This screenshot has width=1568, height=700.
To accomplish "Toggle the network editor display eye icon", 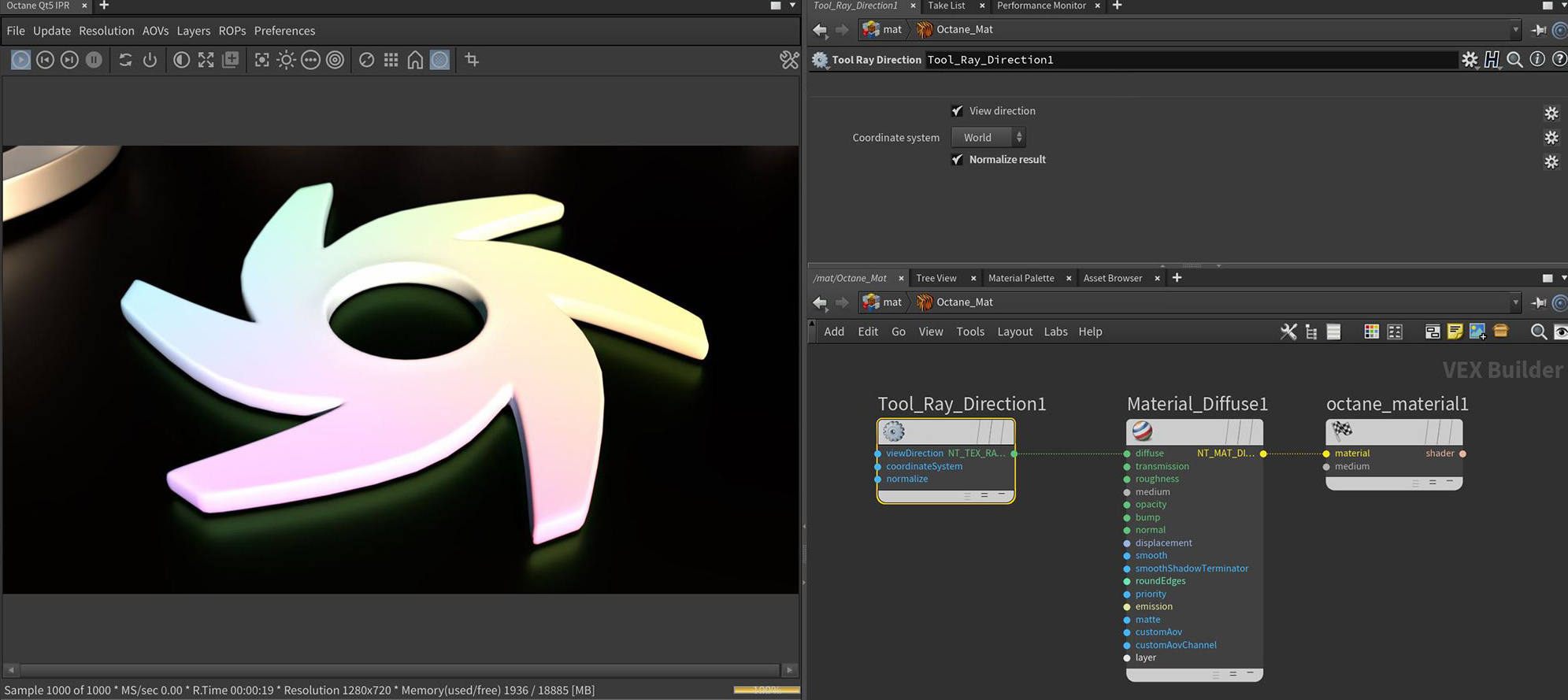I will click(x=1560, y=331).
